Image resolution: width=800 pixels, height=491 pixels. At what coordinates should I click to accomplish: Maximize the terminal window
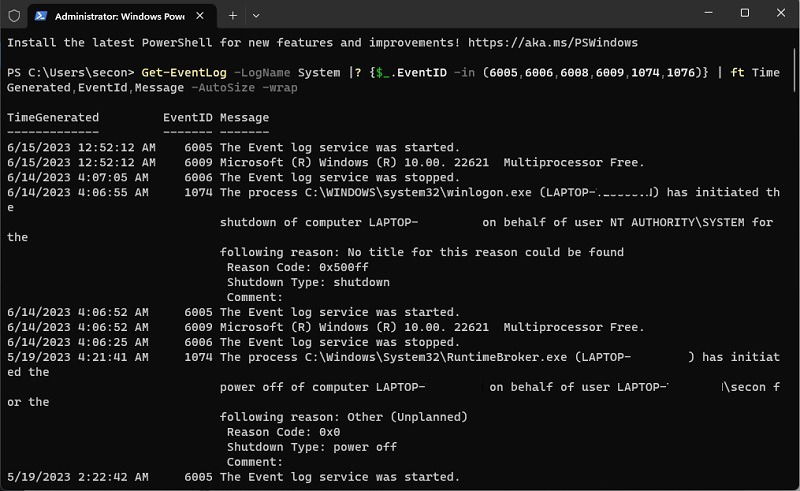(x=745, y=13)
